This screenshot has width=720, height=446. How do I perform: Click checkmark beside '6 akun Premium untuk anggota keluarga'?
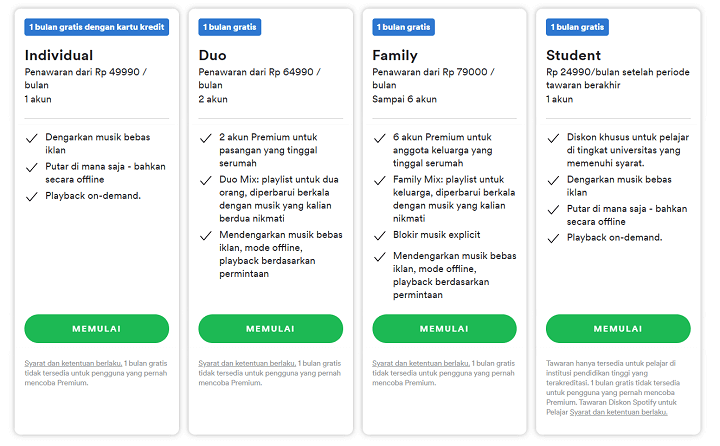pos(380,138)
